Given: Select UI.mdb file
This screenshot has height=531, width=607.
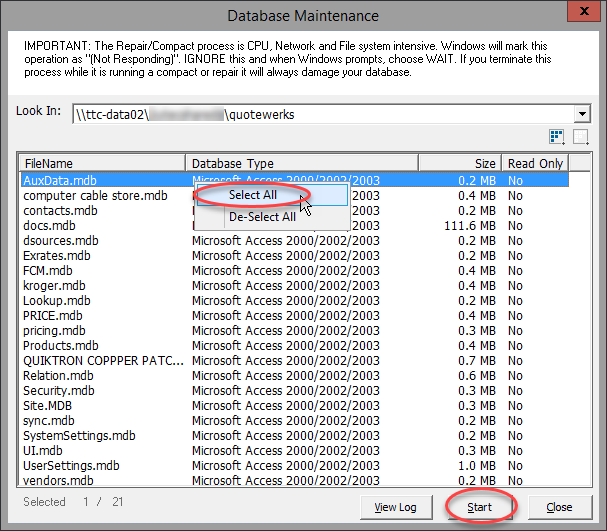Looking at the screenshot, I should [x=43, y=451].
